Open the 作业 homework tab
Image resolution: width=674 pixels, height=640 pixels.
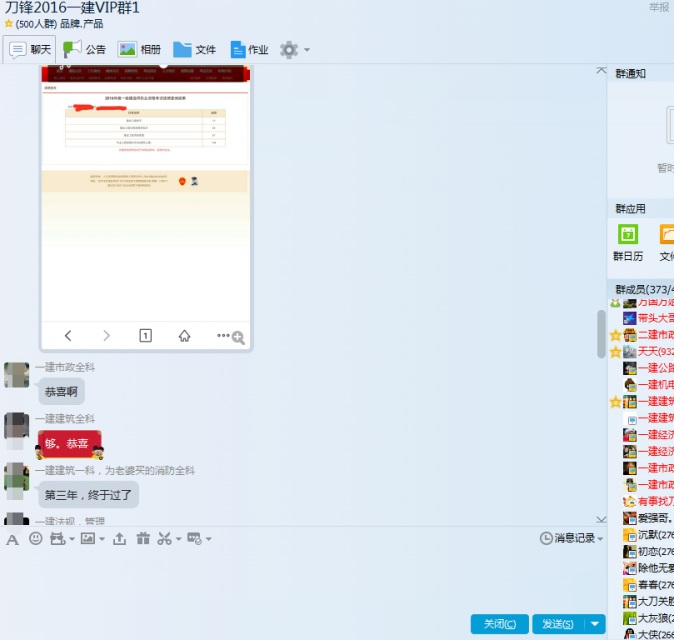(x=249, y=50)
